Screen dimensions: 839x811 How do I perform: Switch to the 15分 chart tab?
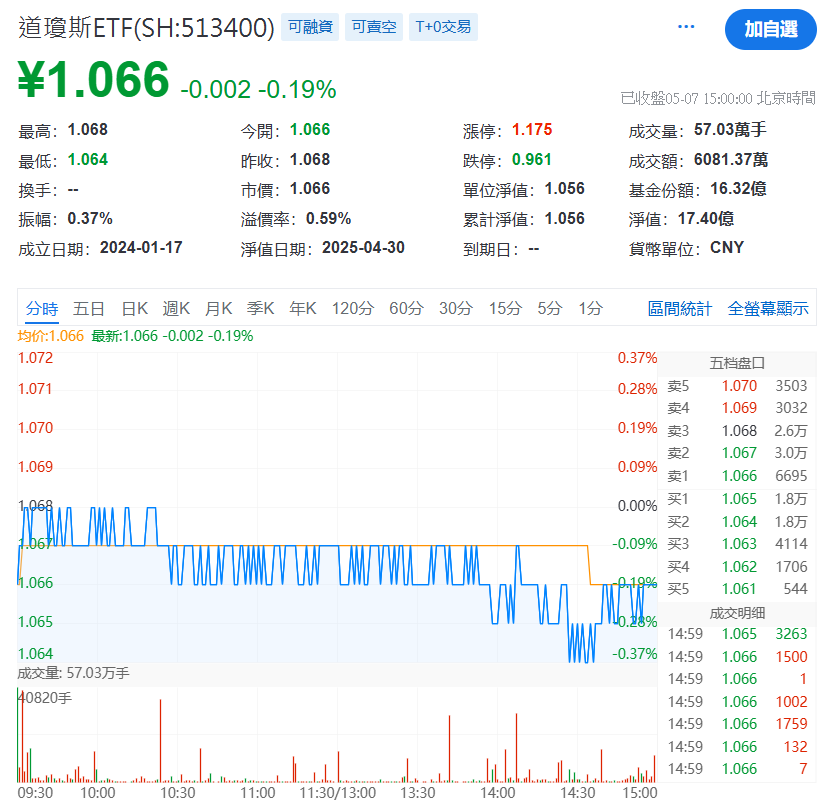pos(505,309)
